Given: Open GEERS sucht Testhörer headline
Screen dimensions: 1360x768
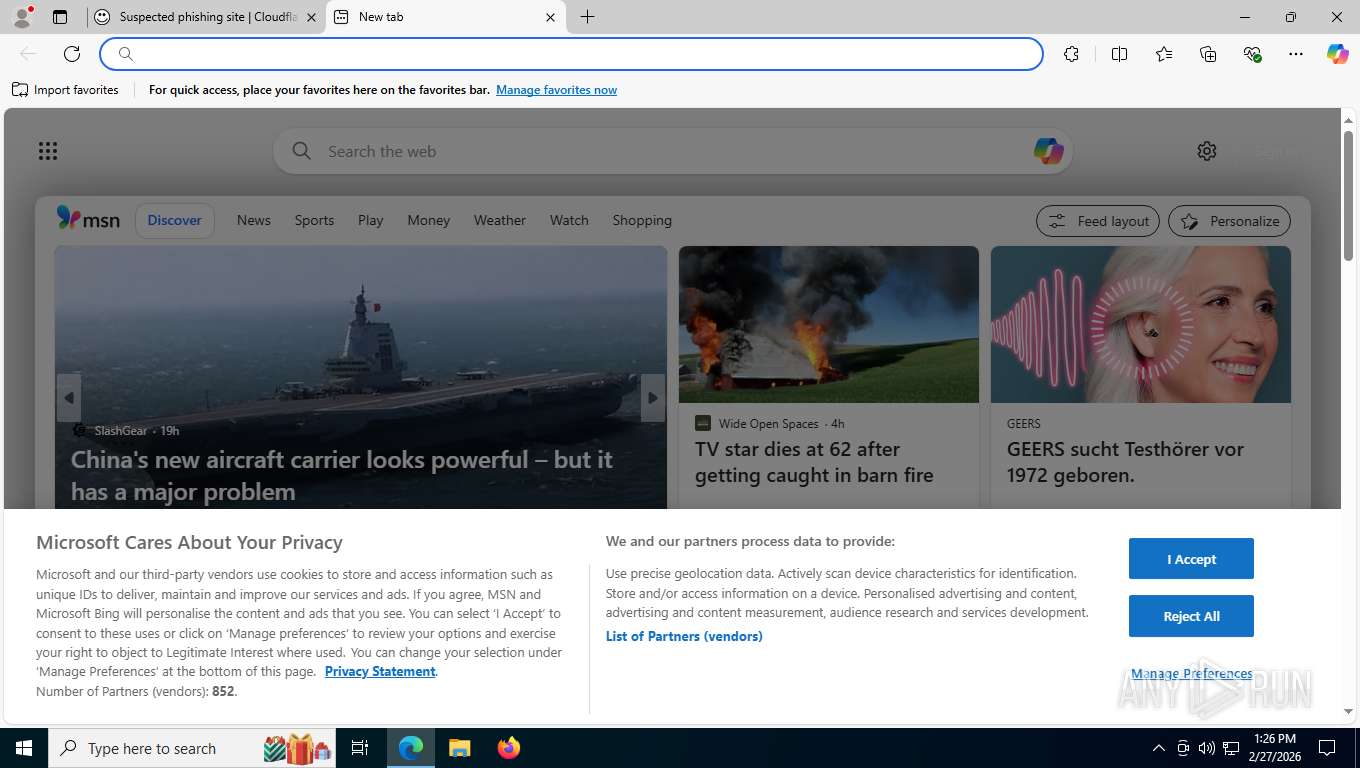Looking at the screenshot, I should (1125, 462).
